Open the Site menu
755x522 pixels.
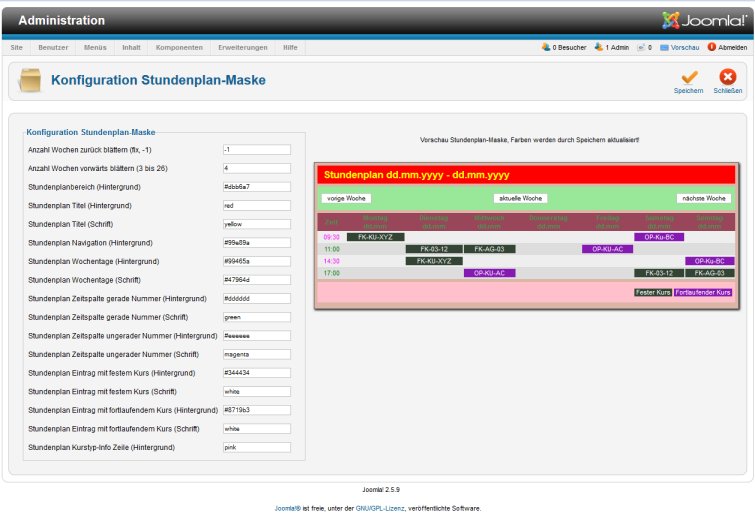click(x=17, y=47)
